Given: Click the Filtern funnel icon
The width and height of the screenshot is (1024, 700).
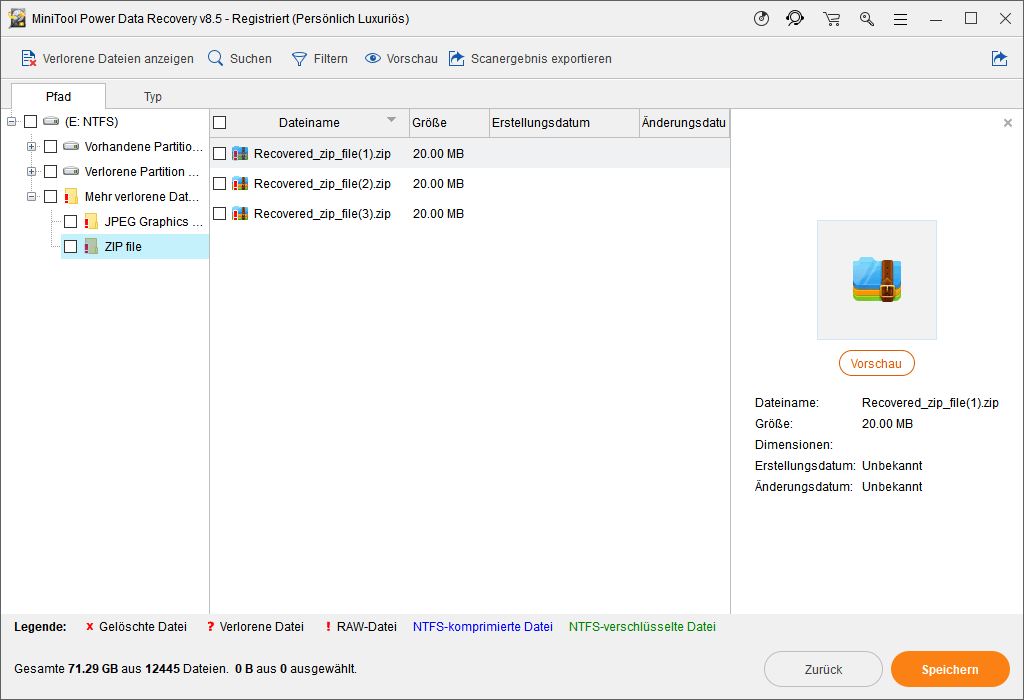Looking at the screenshot, I should pyautogui.click(x=299, y=59).
